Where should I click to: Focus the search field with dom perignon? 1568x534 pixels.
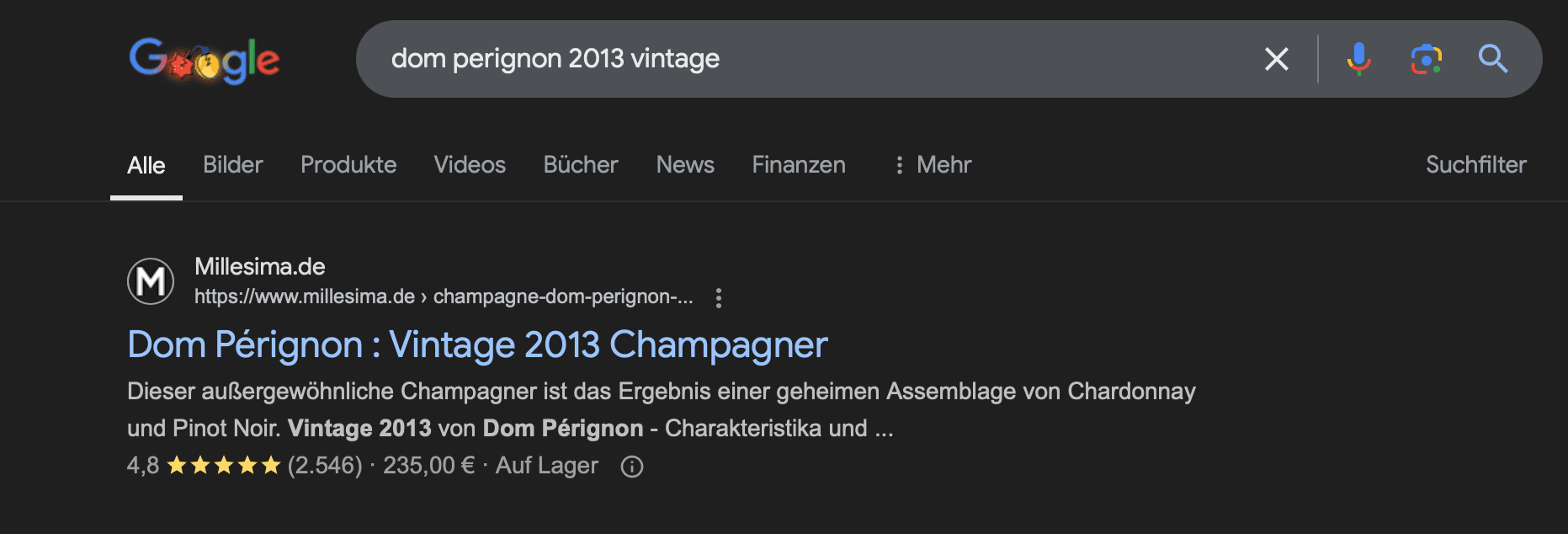pos(808,59)
